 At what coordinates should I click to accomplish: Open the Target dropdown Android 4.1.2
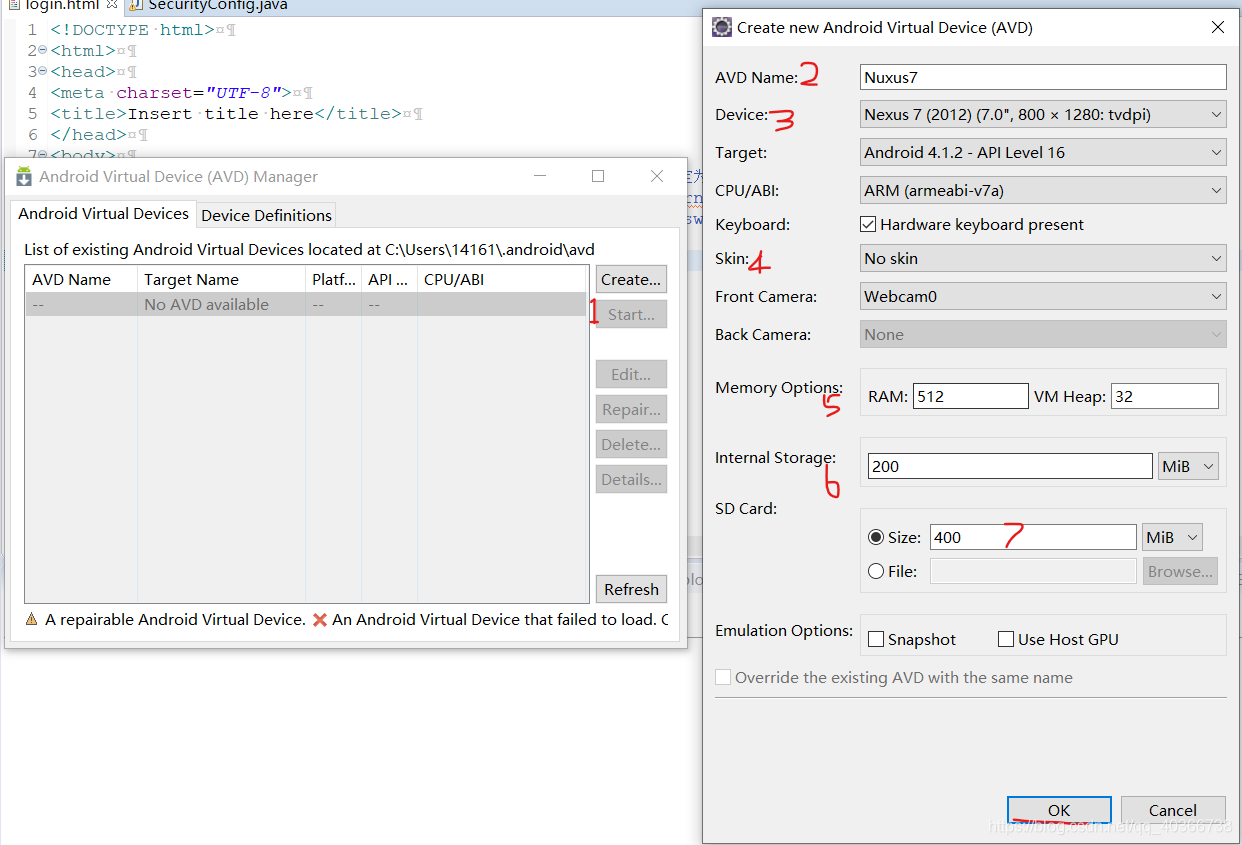pos(1043,152)
